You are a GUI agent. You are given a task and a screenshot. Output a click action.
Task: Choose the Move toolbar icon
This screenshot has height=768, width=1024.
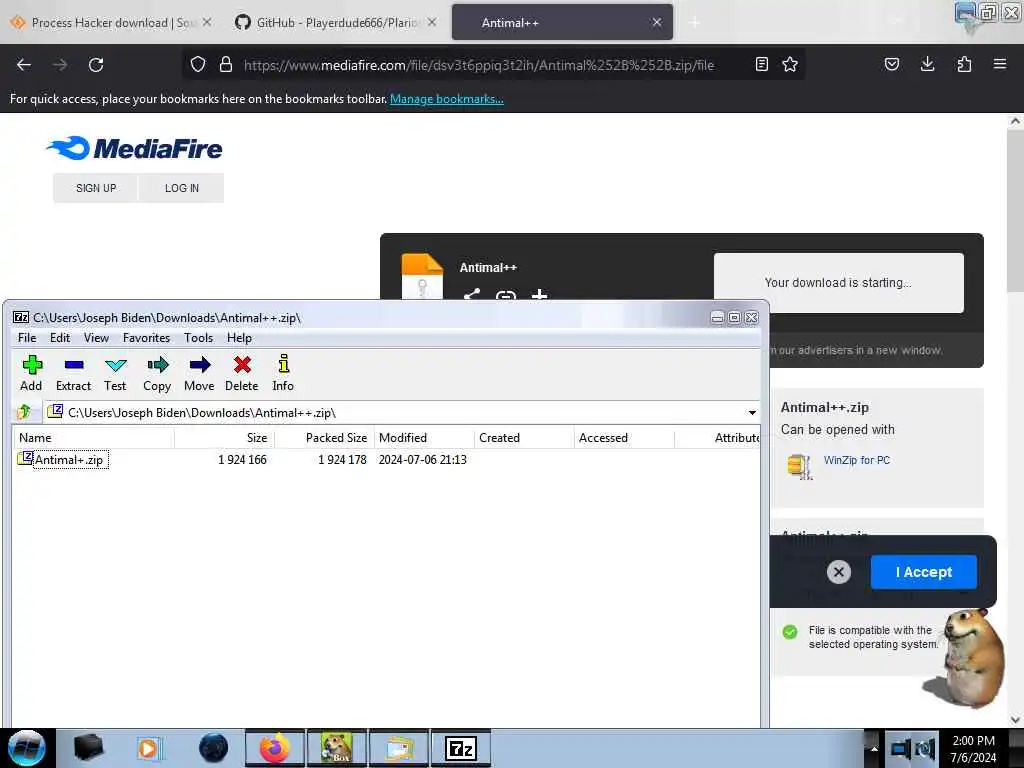click(199, 373)
